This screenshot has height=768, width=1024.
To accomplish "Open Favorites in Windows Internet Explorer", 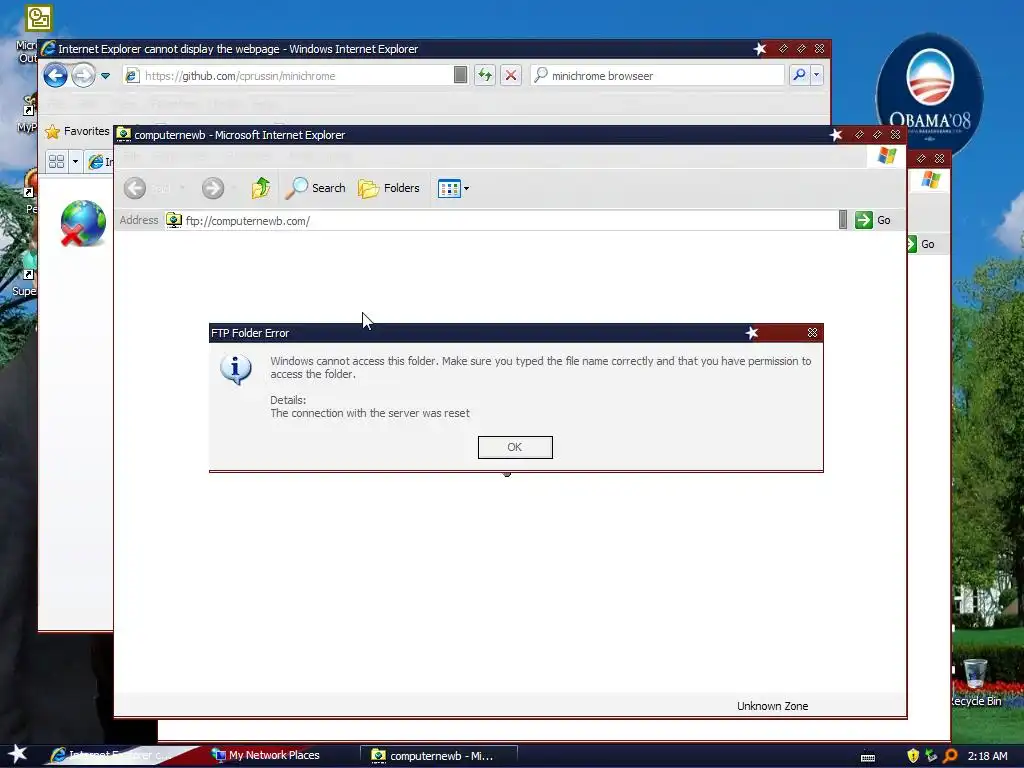I will [x=77, y=131].
